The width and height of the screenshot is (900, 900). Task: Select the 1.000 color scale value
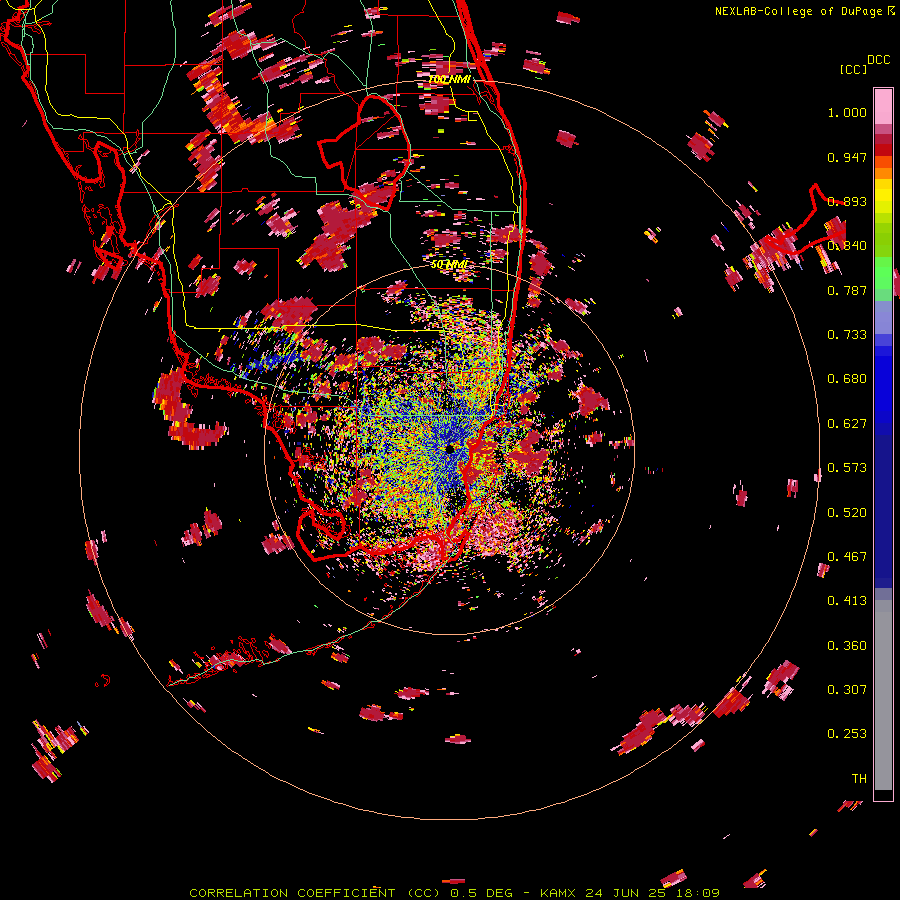click(x=847, y=112)
